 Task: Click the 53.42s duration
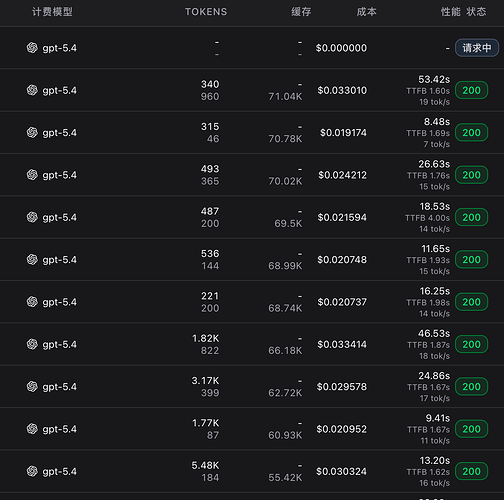point(434,79)
